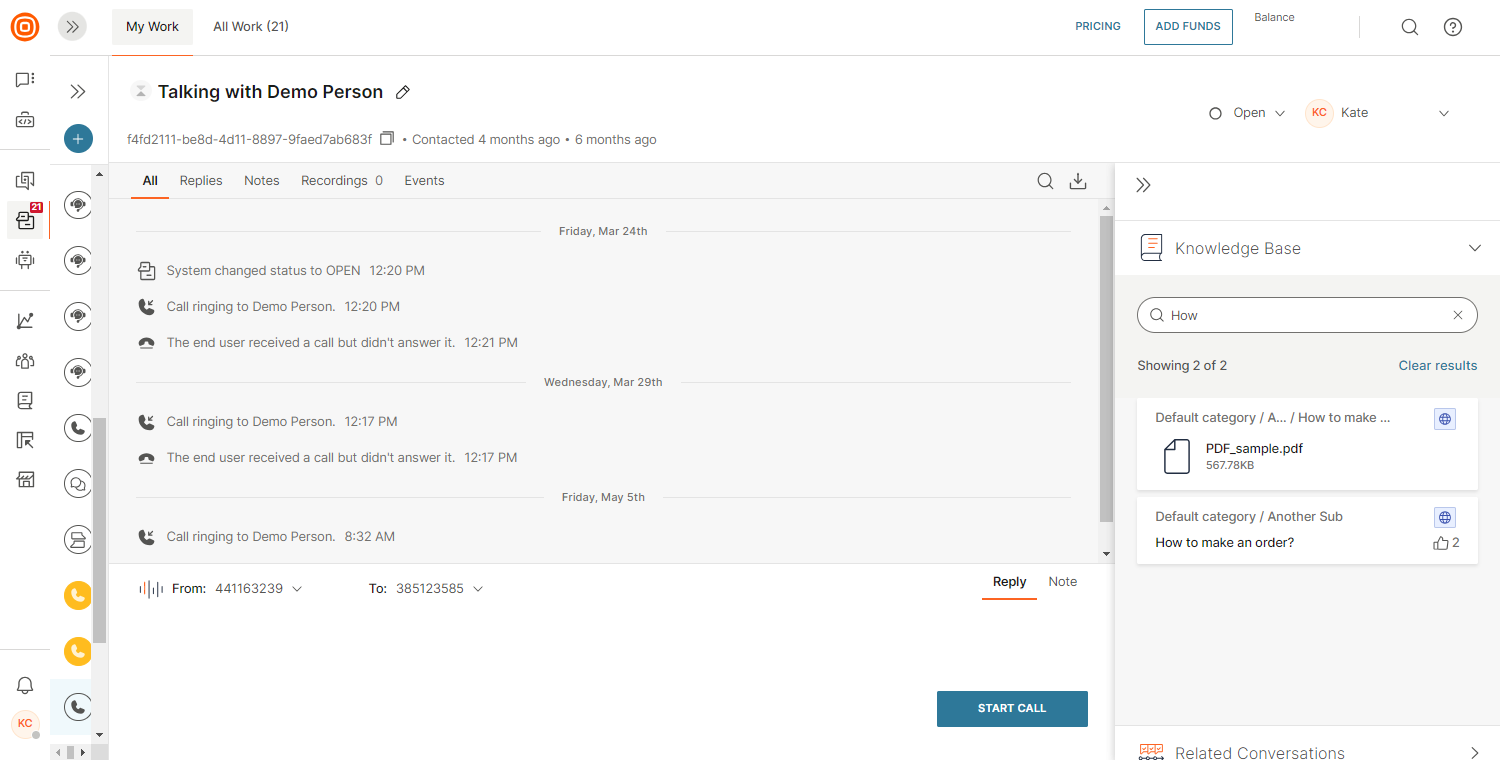Expand the conversation list panel
The width and height of the screenshot is (1500, 760).
pos(78,92)
